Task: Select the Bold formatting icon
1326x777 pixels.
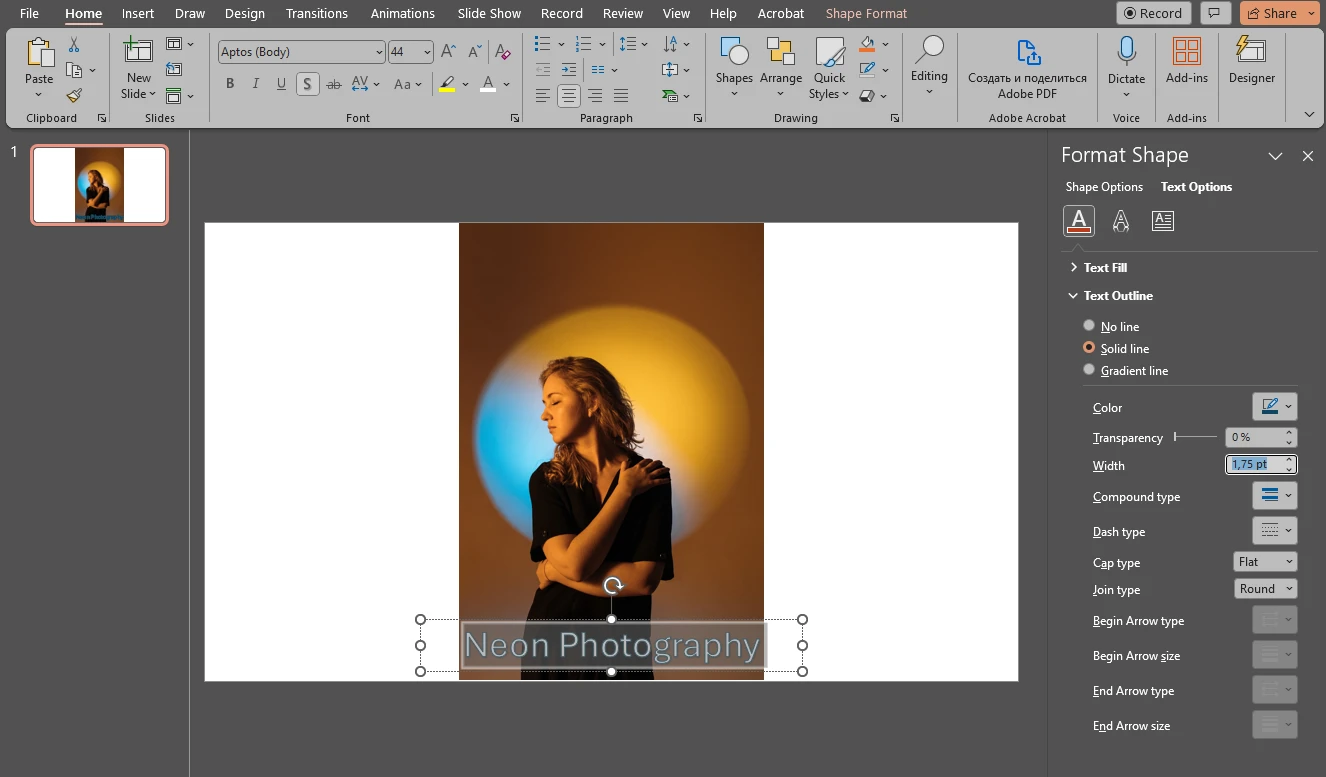Action: point(229,83)
